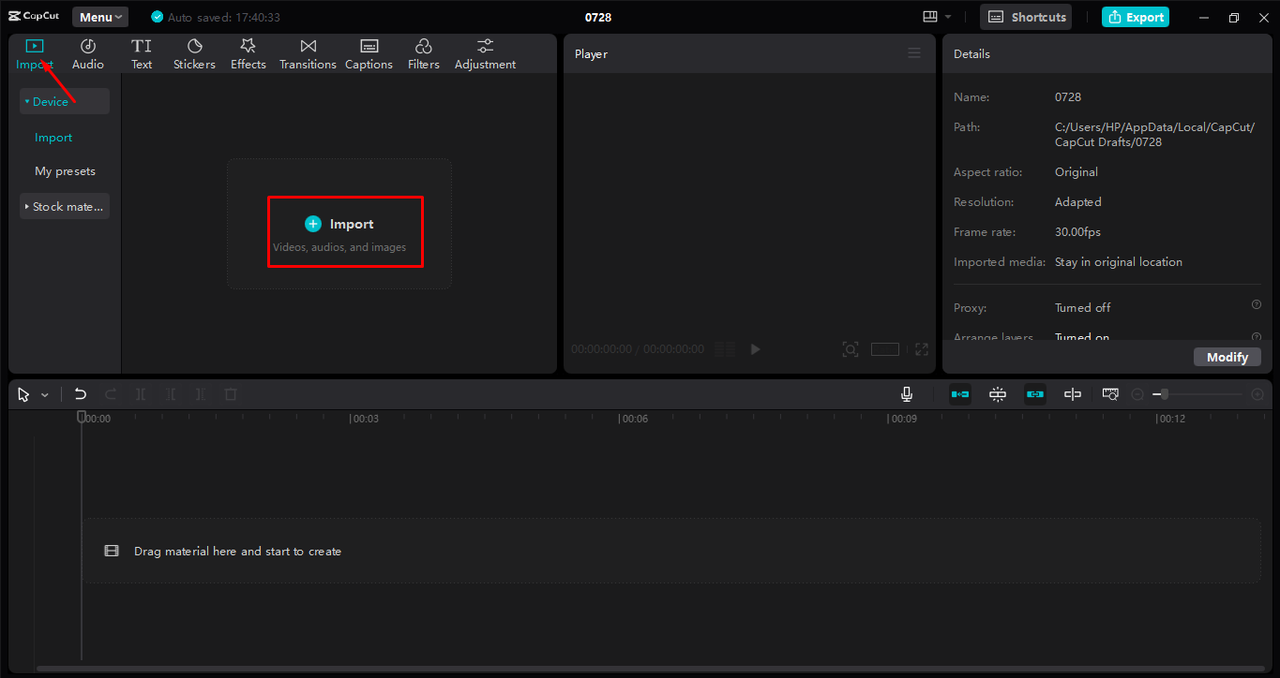Open the Captions tab
The width and height of the screenshot is (1280, 678).
click(369, 54)
